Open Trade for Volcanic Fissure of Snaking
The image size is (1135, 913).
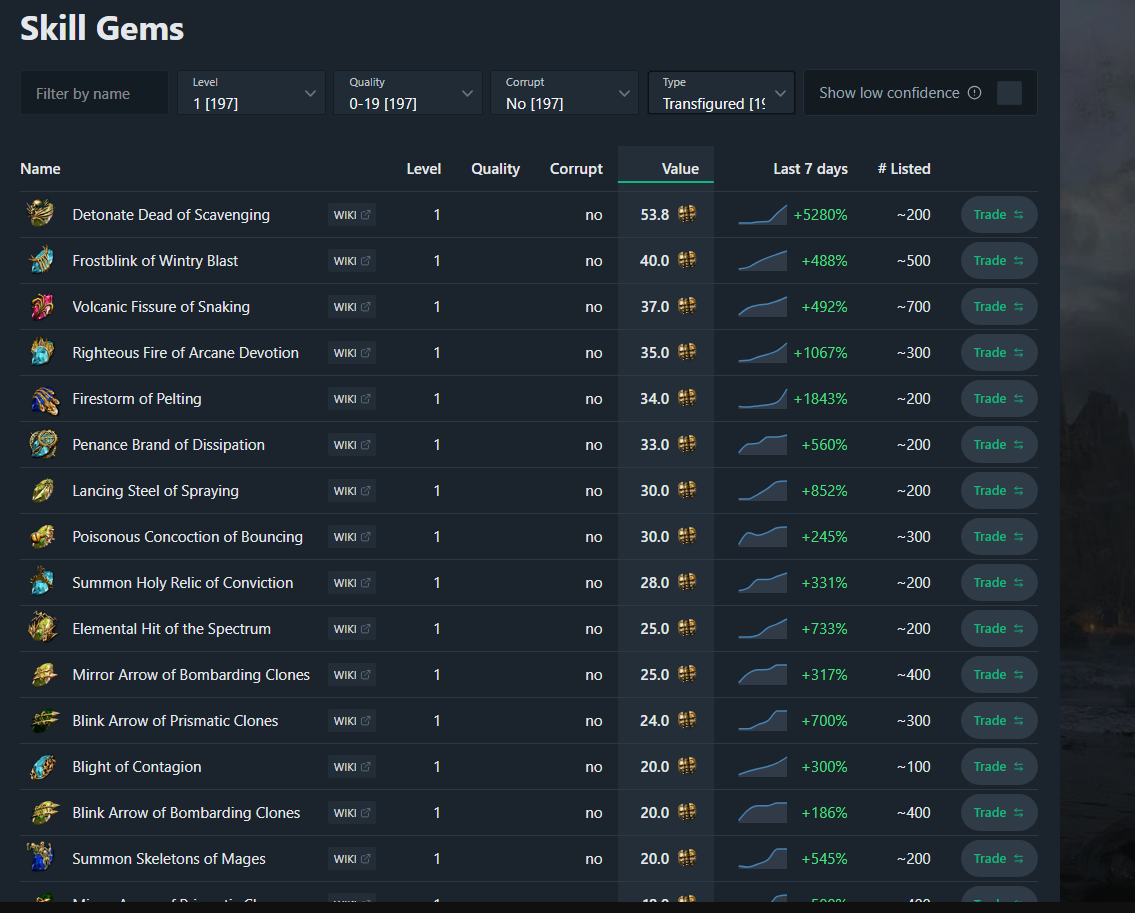pos(999,306)
